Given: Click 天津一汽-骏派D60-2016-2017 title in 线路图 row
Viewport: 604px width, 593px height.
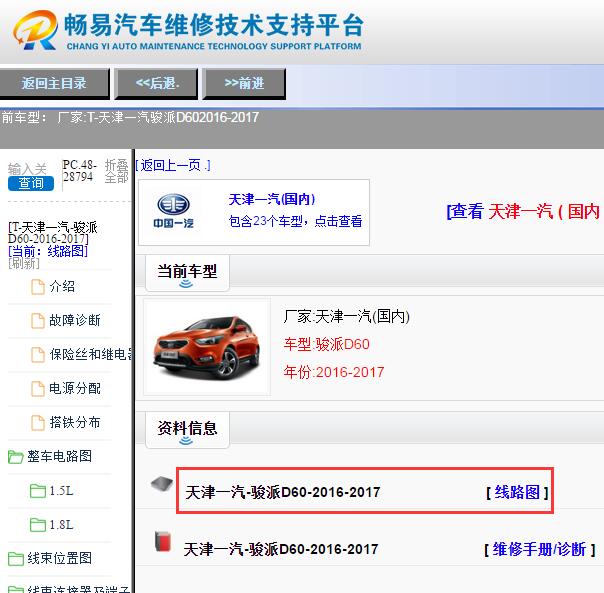Looking at the screenshot, I should pos(282,492).
